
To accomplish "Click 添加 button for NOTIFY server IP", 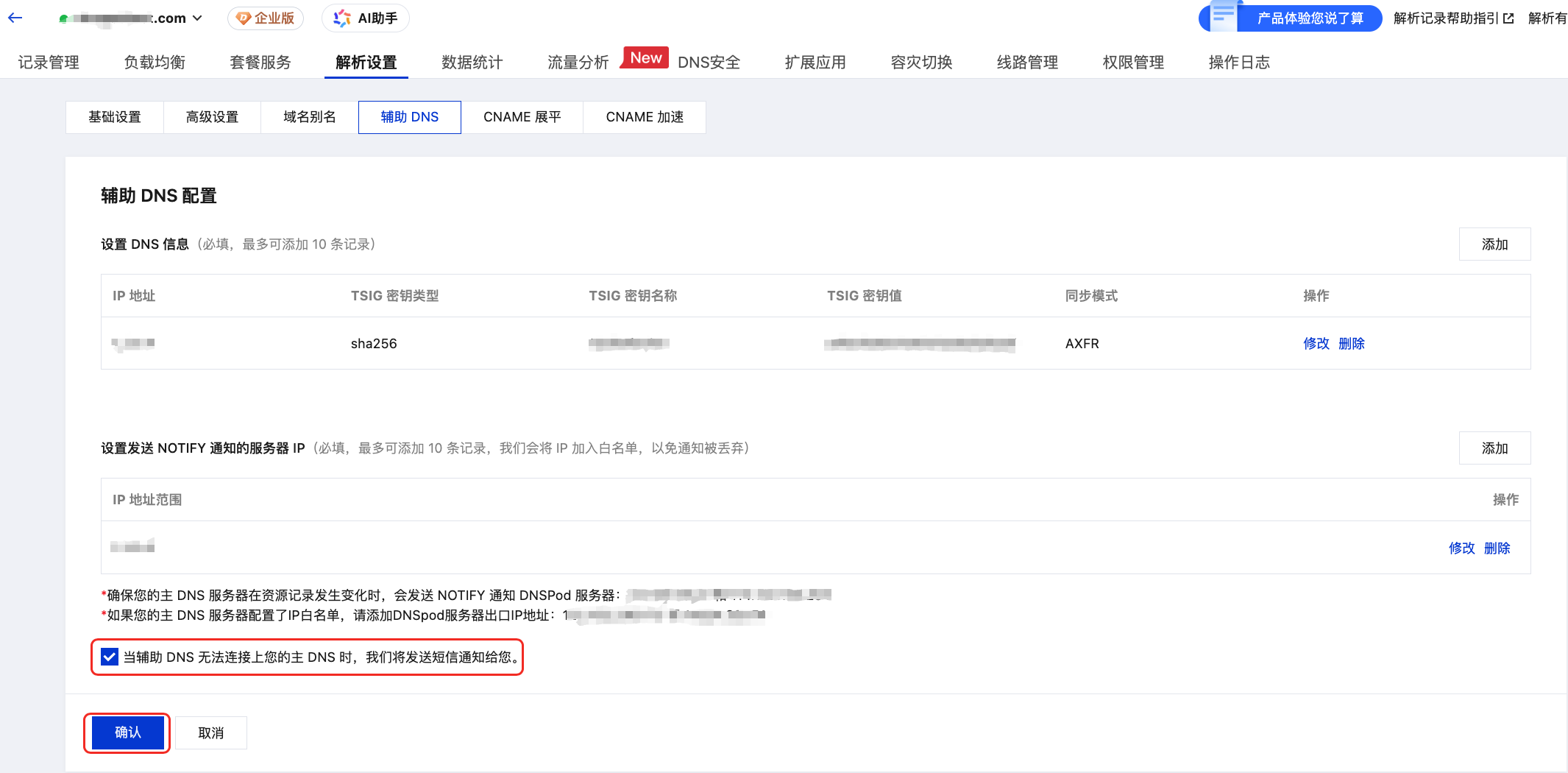I will [1494, 448].
